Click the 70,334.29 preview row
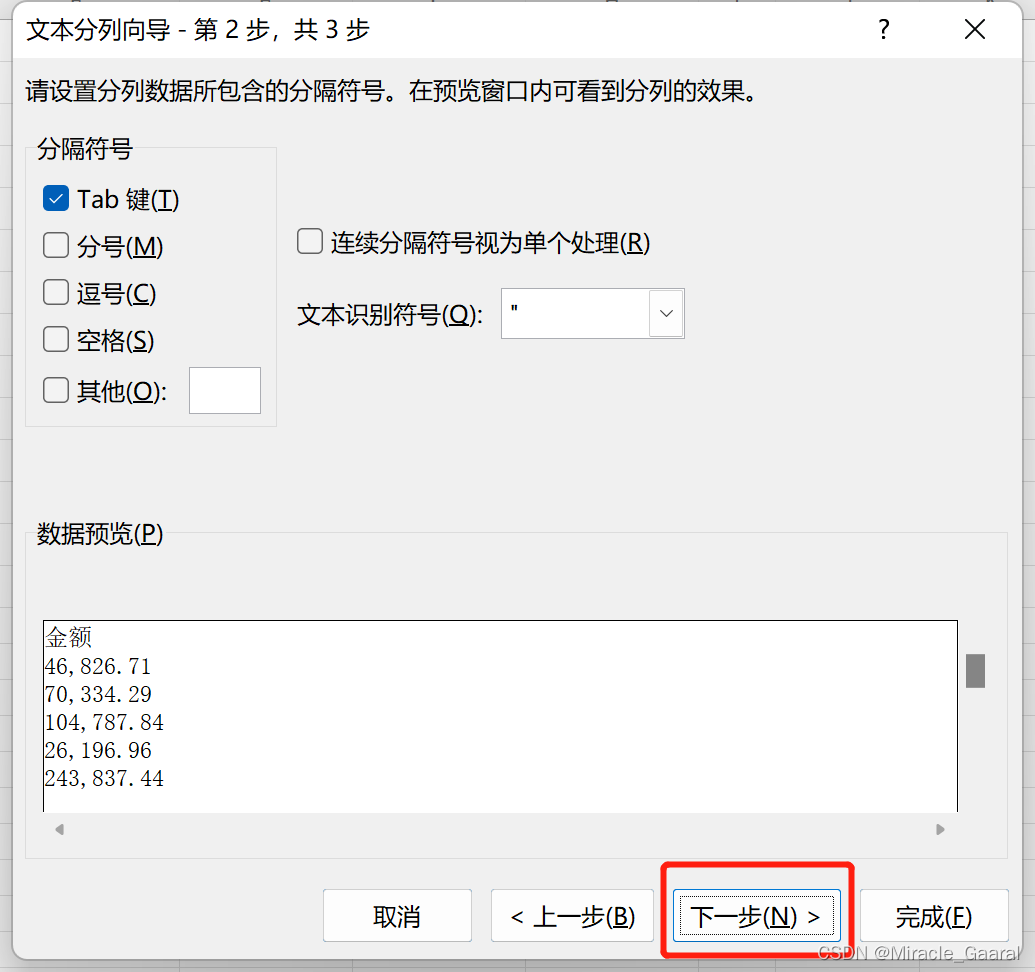The width and height of the screenshot is (1035, 972). (98, 694)
